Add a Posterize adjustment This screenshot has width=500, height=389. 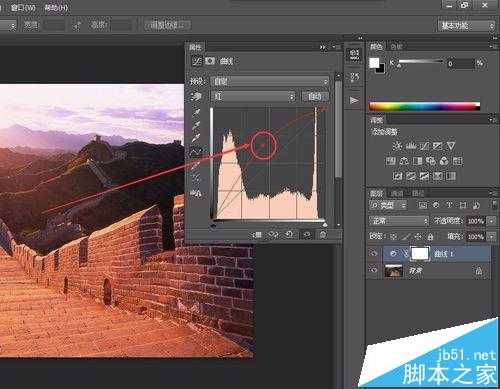[411, 176]
